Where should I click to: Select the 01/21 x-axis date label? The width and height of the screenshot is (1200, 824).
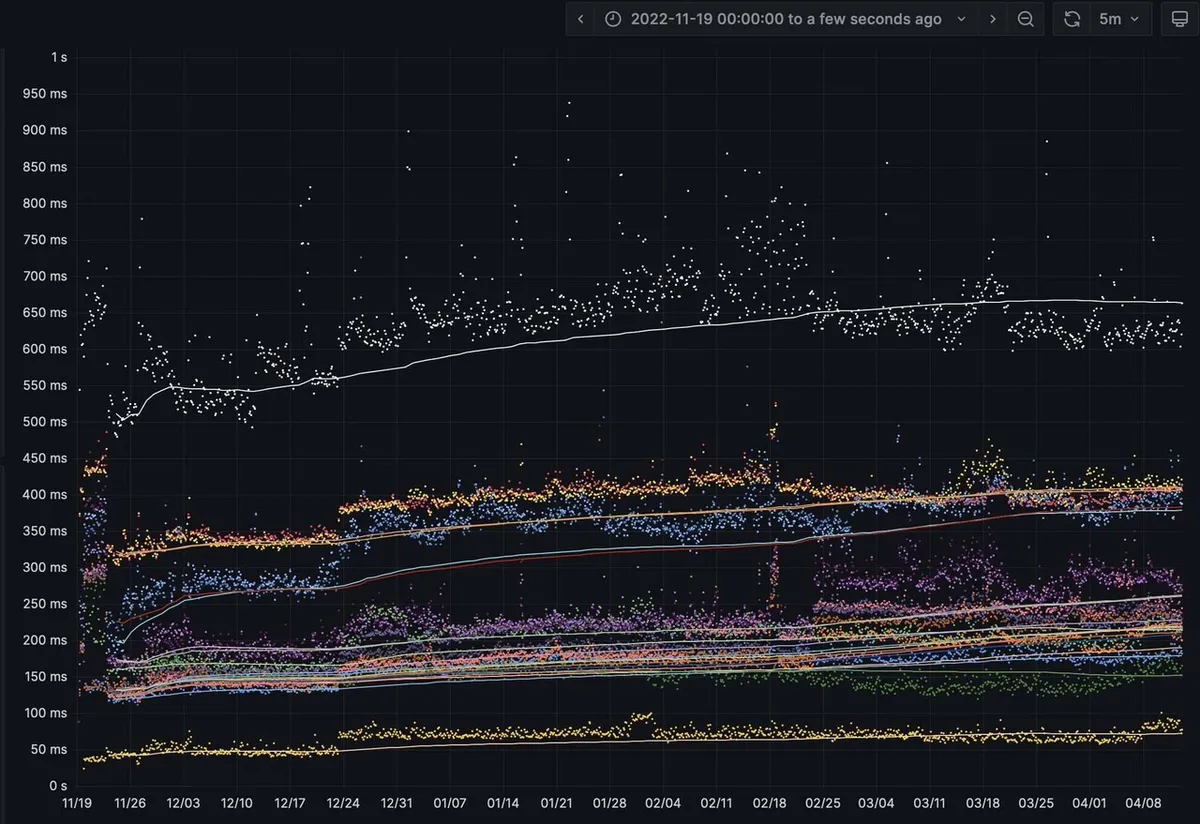tap(557, 803)
